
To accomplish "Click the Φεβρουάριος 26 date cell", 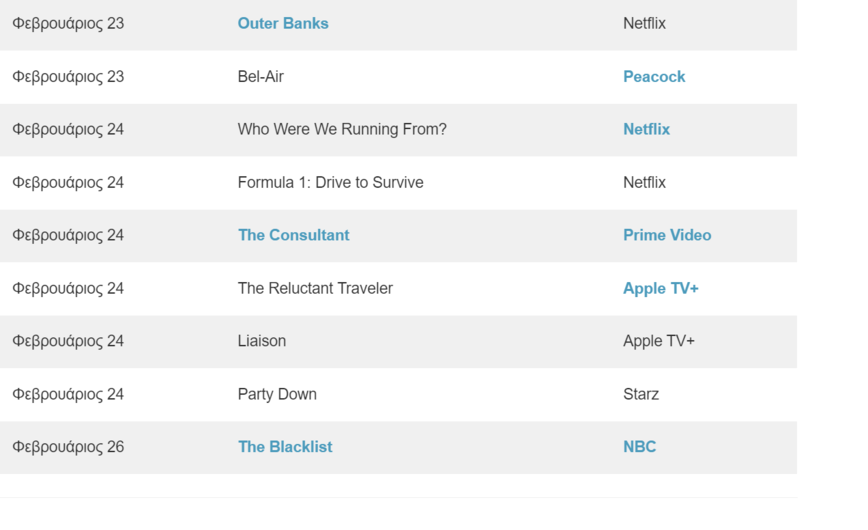I will coord(68,447).
